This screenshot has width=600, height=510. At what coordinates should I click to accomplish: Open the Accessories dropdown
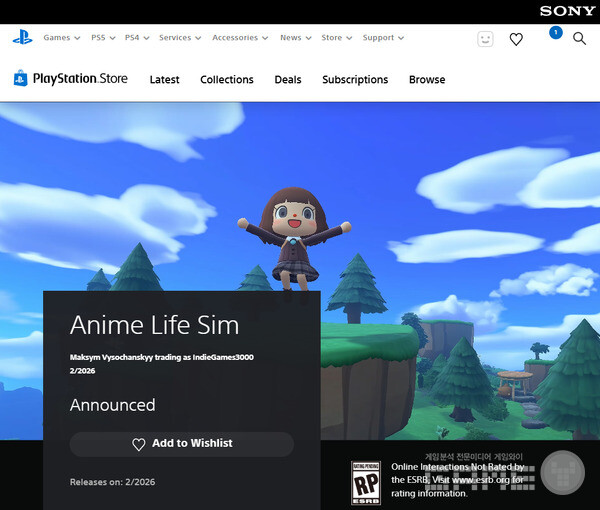pos(240,38)
